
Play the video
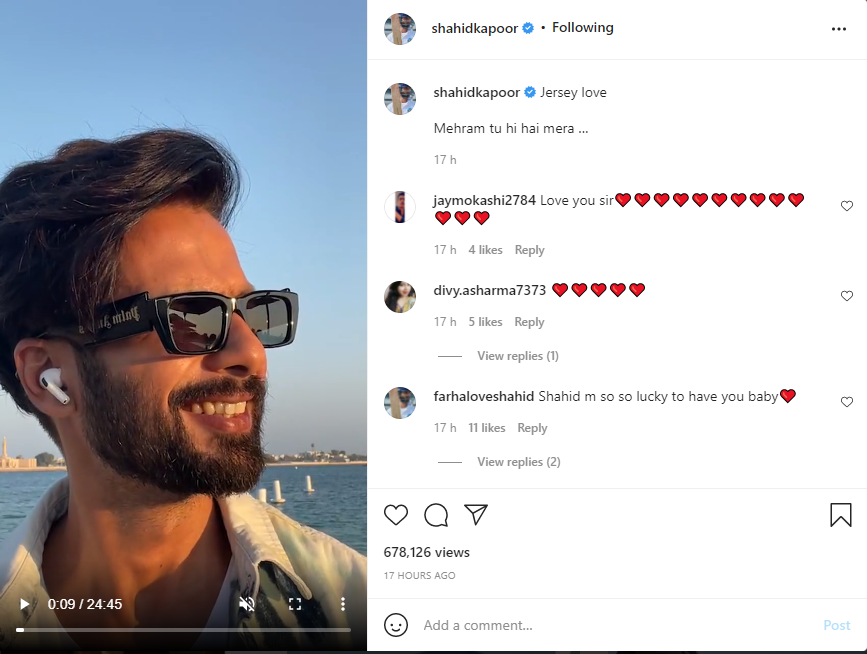25,604
